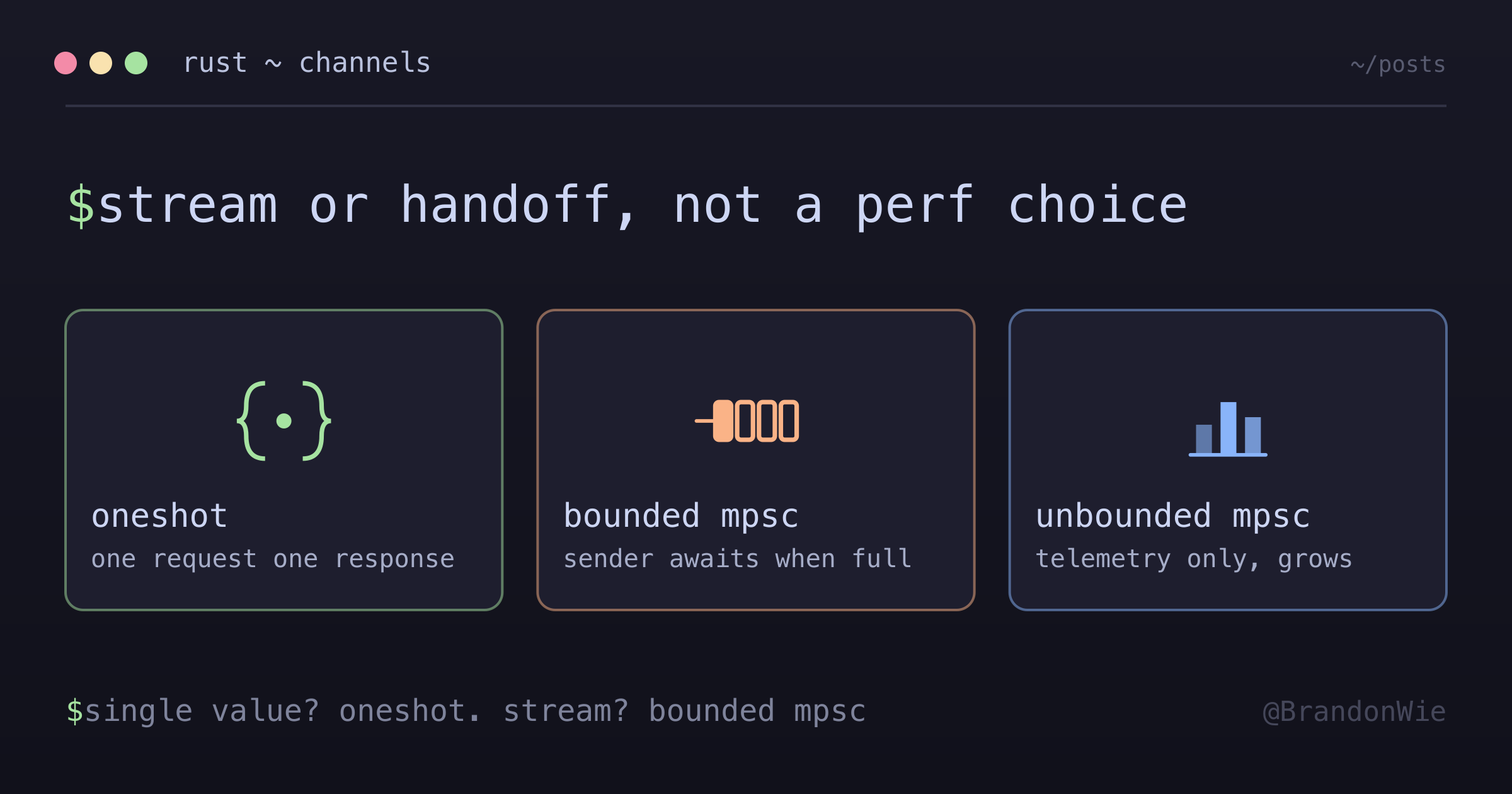Screen dimensions: 1512x794
Task: Select the oneshot card
Action: click(x=283, y=460)
